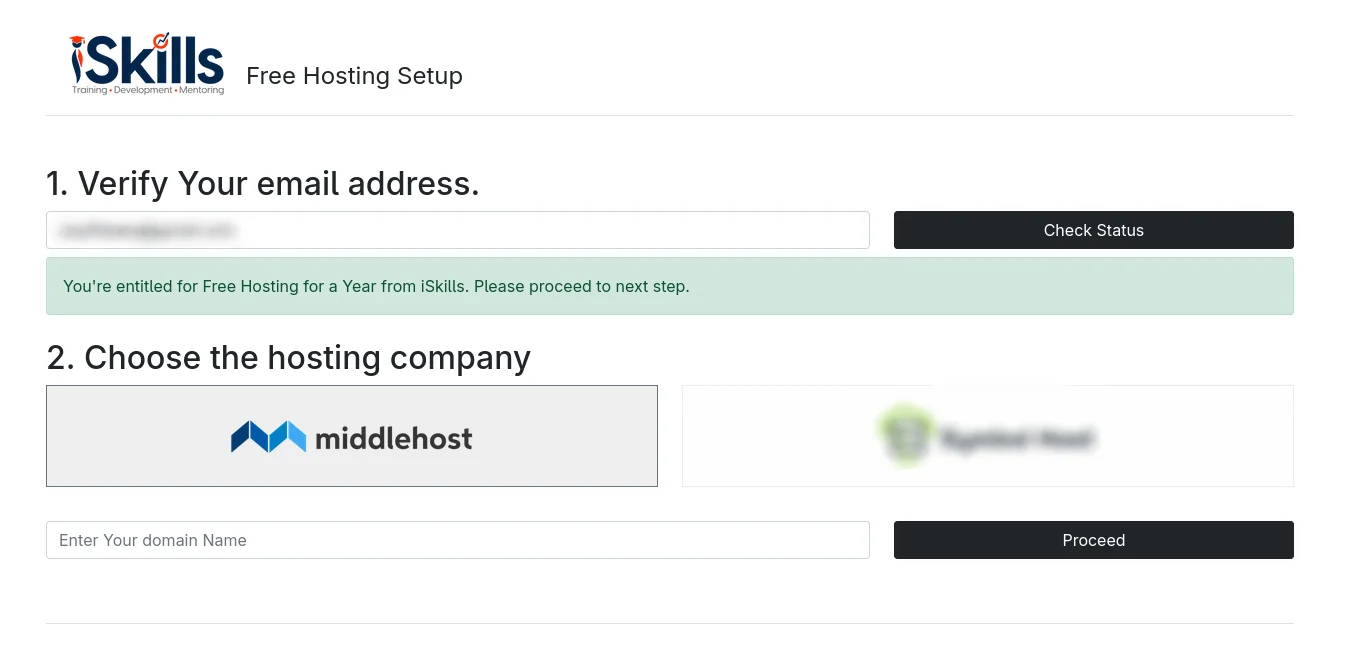Screen dimensions: 1371x656
Task: Click the Enter Your domain Name field
Action: tap(457, 540)
